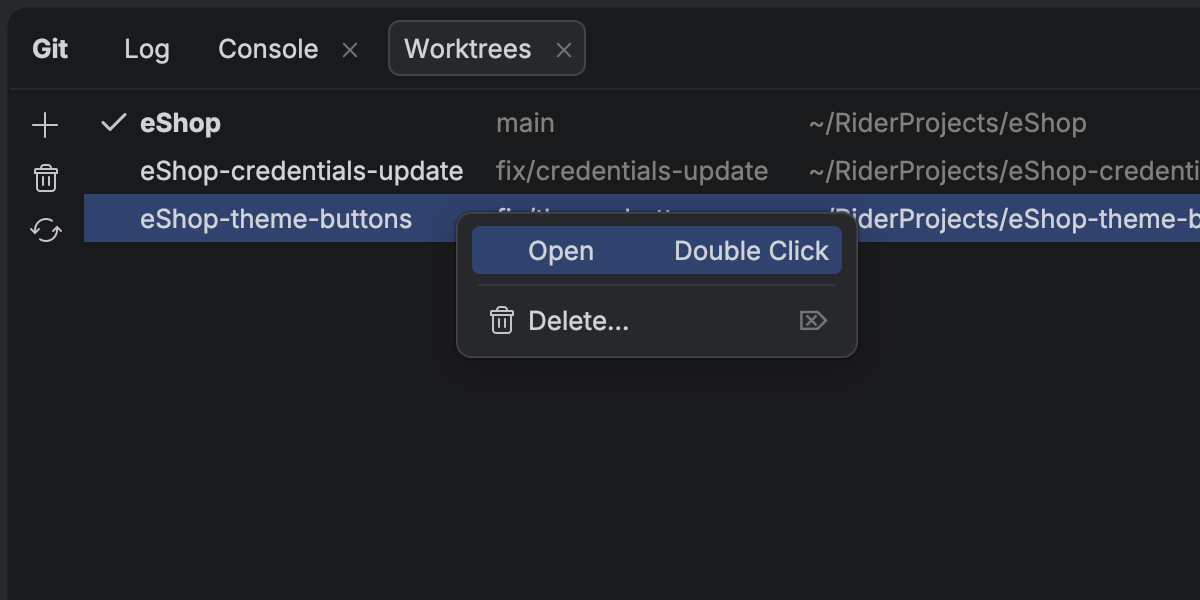Select the eShop-theme-buttons worktree name
Image resolution: width=1200 pixels, height=600 pixels.
276,219
